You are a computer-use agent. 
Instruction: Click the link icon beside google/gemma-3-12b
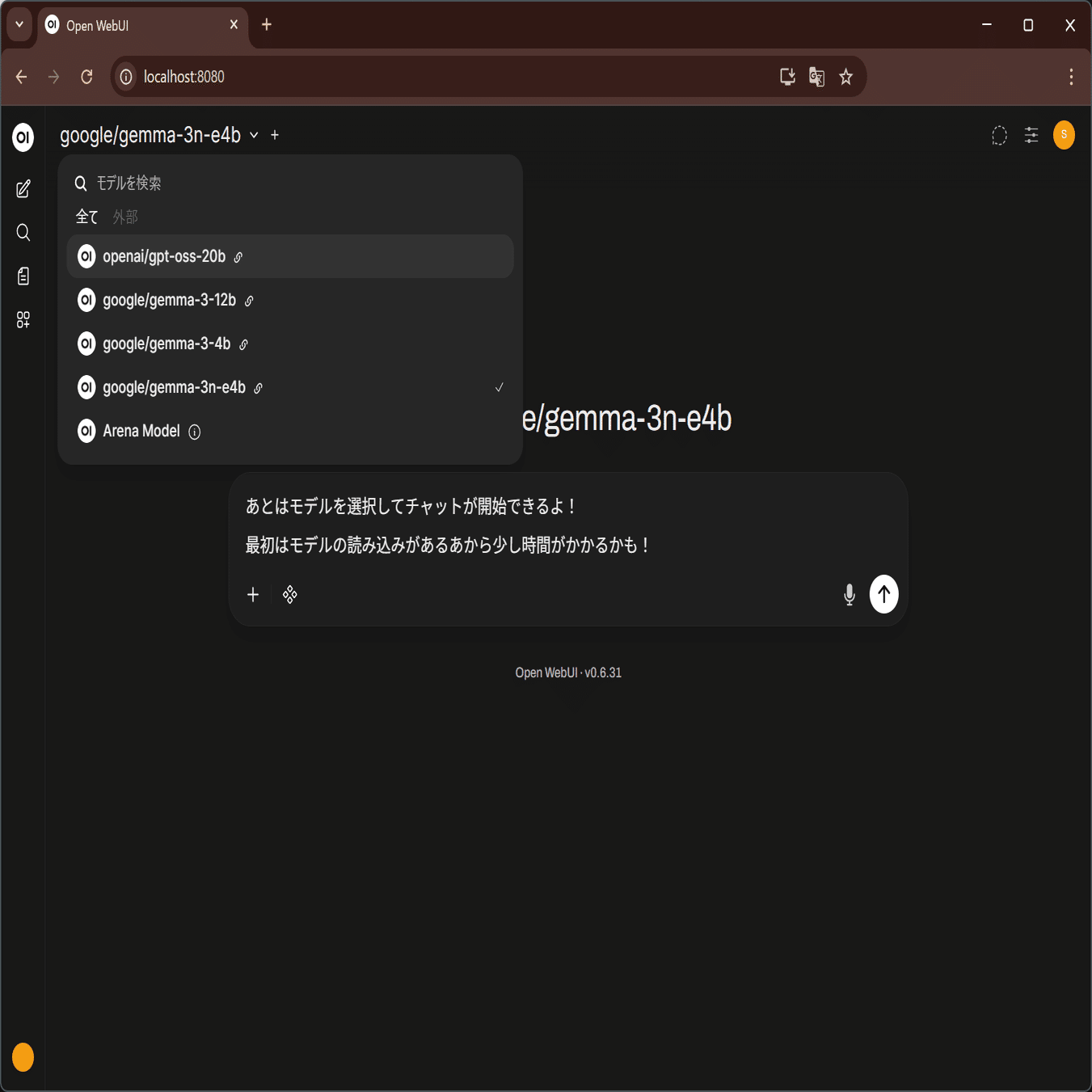(x=249, y=301)
